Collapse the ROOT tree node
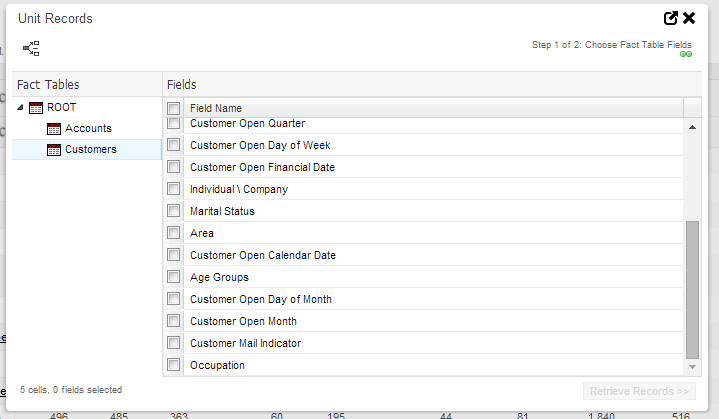The width and height of the screenshot is (719, 419). coord(21,108)
